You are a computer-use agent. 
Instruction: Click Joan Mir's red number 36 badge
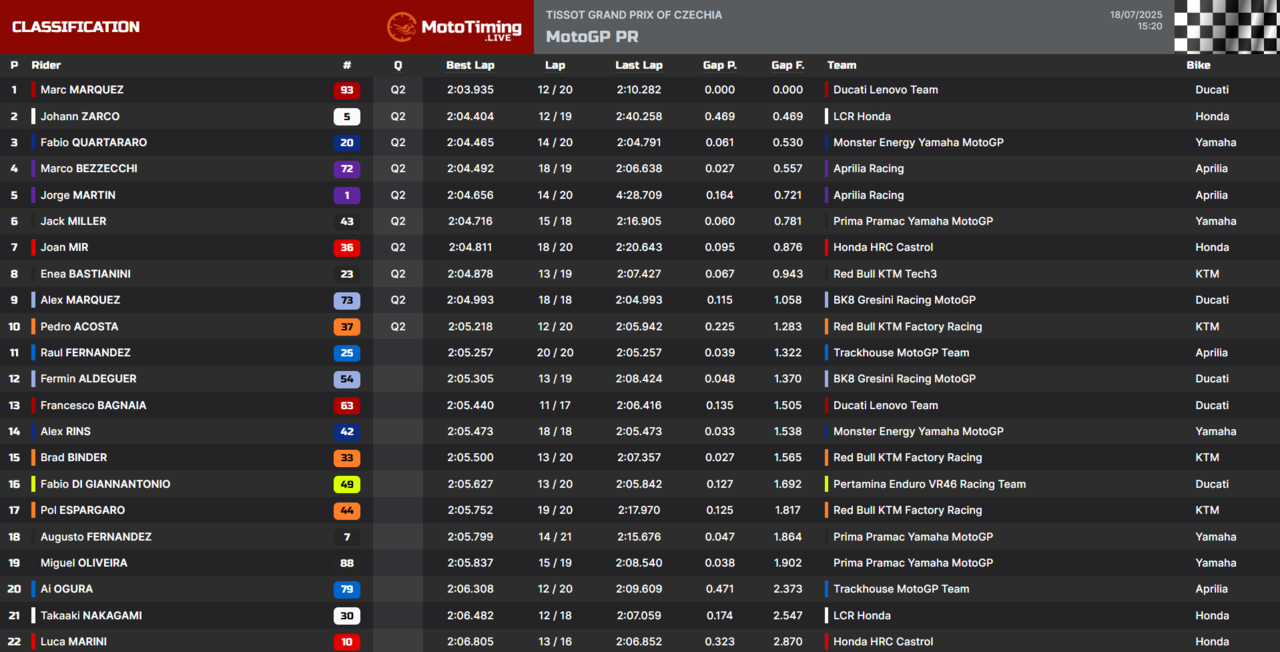(347, 248)
